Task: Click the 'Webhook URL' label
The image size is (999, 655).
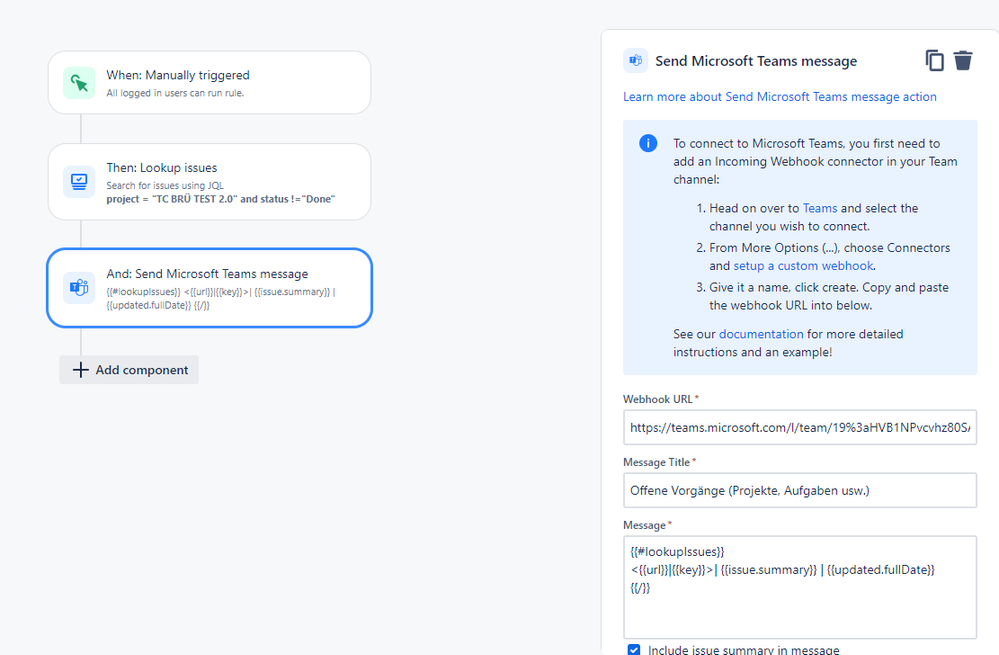Action: [x=658, y=399]
